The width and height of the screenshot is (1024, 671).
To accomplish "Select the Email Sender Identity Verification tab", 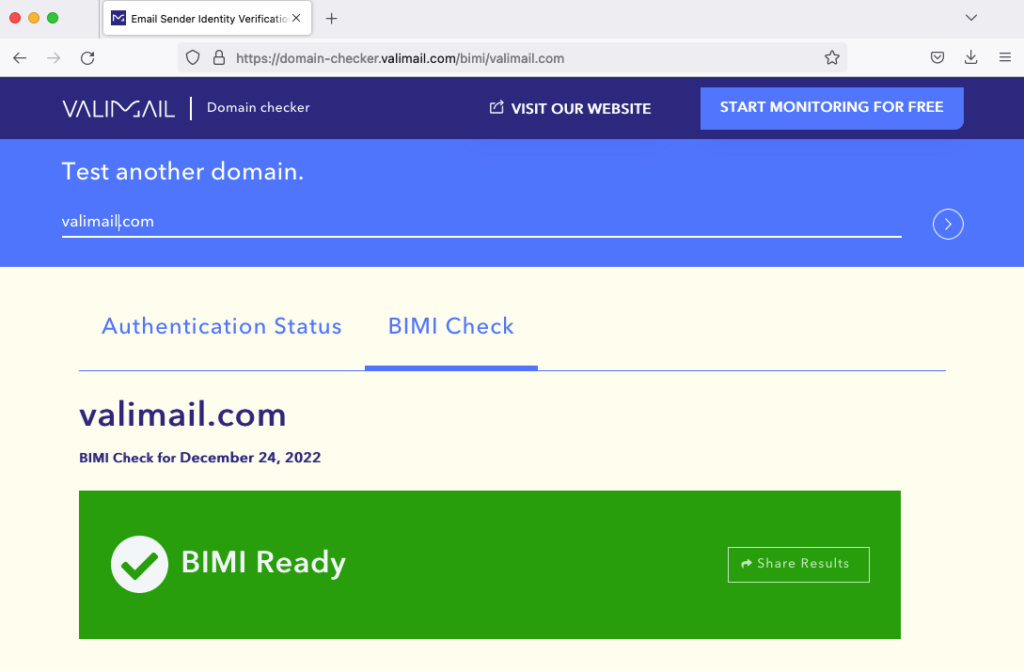I will [x=207, y=18].
